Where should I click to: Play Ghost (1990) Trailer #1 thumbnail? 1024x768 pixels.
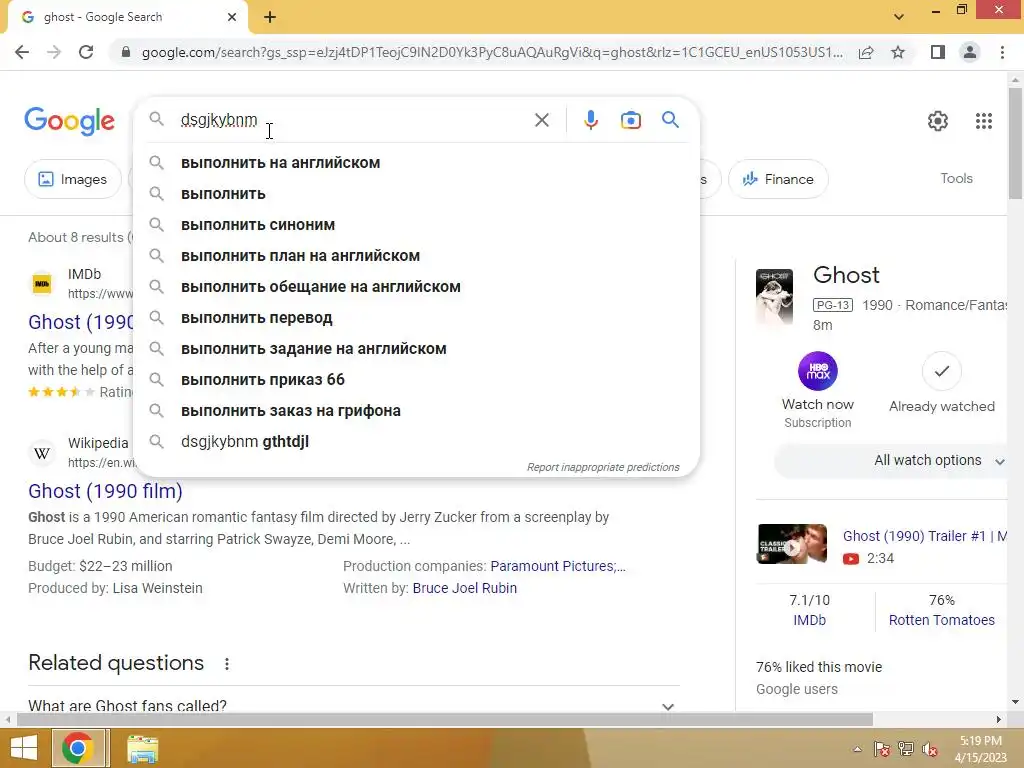[x=792, y=543]
